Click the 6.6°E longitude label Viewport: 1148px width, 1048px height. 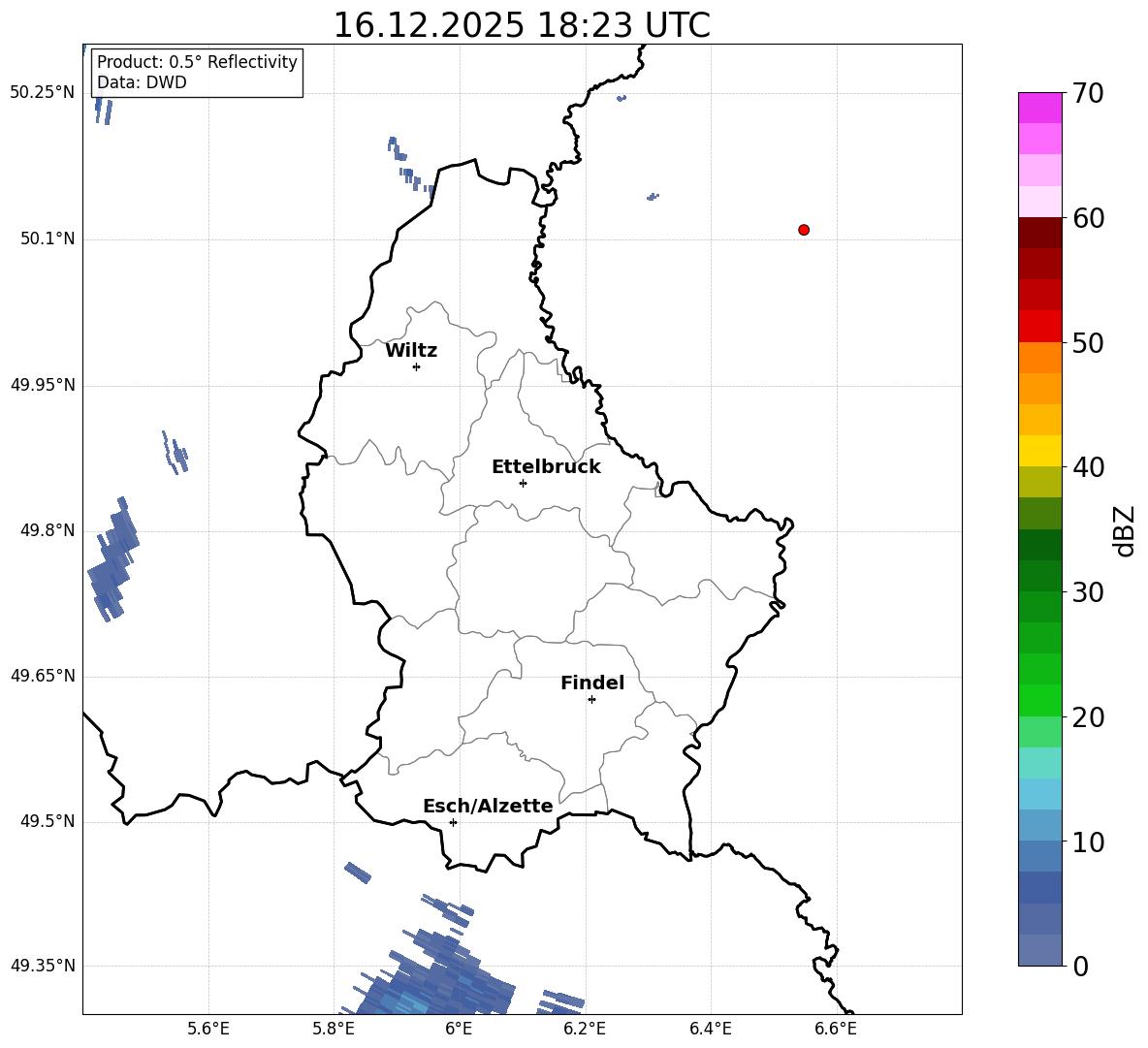(836, 1029)
